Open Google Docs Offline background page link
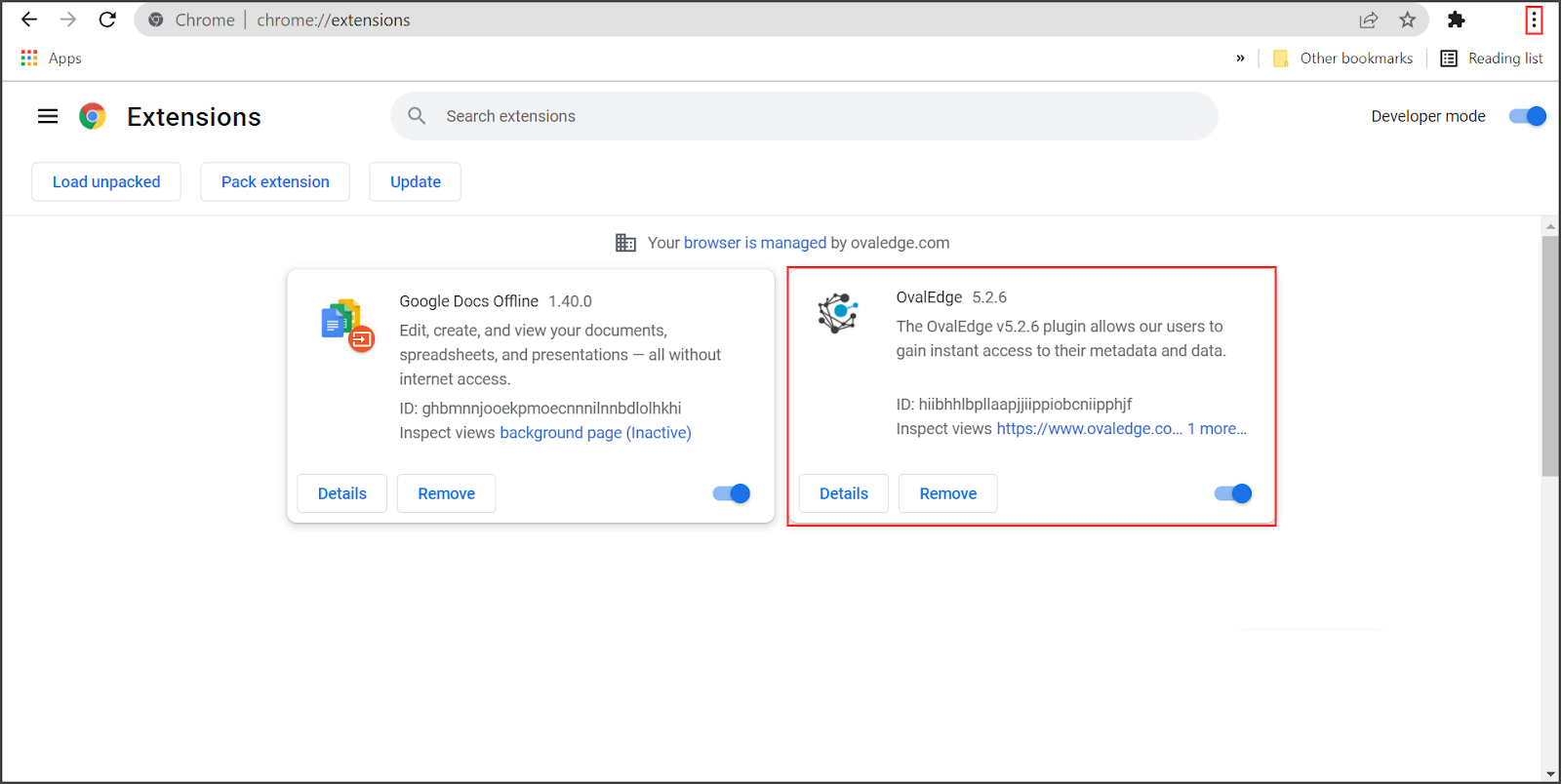 [595, 433]
